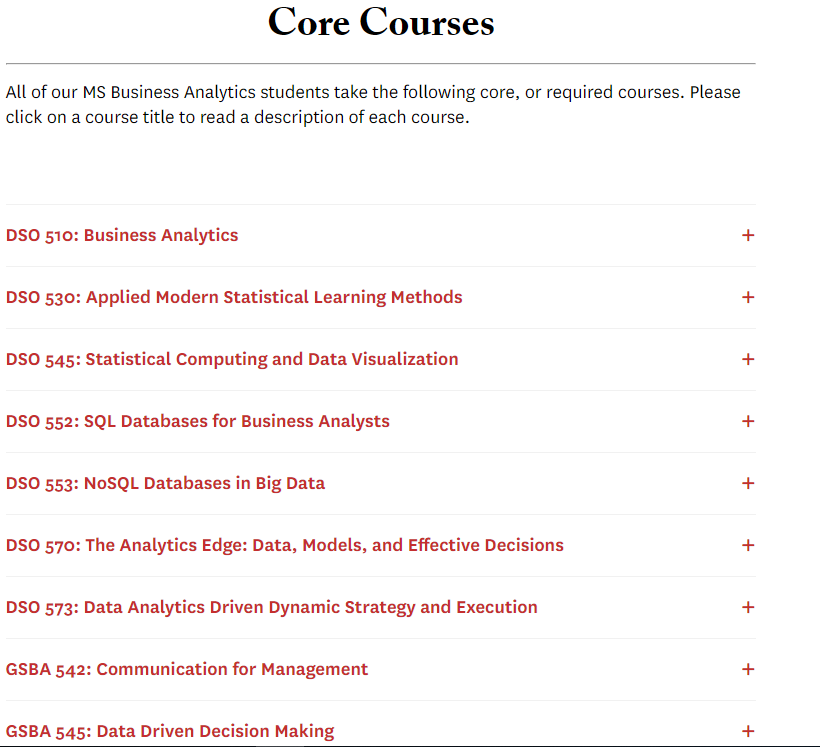Click plus icon beside DSO 552

(x=748, y=421)
